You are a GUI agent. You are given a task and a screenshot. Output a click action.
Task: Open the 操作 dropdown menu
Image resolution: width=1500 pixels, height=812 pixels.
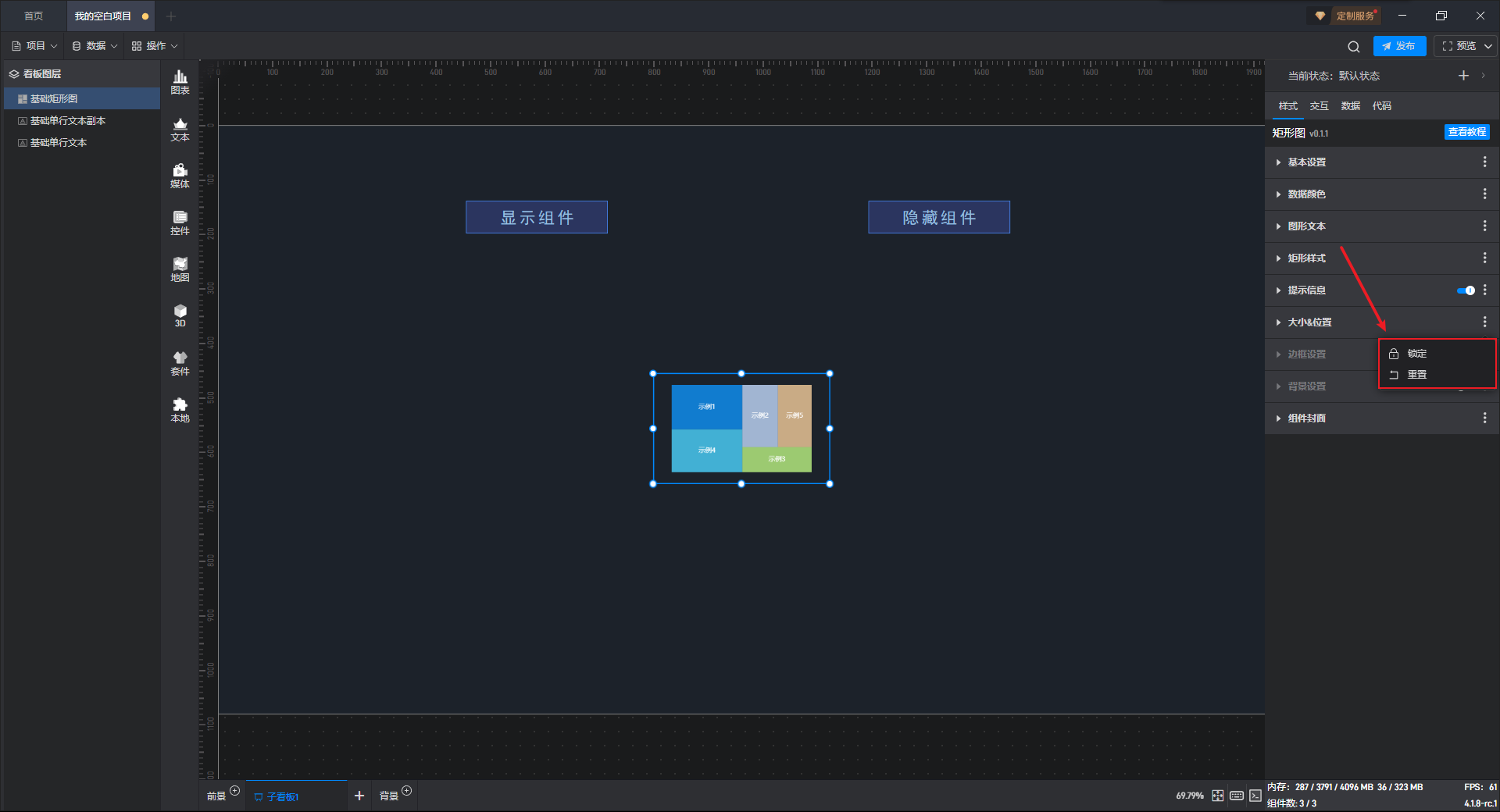[x=155, y=46]
